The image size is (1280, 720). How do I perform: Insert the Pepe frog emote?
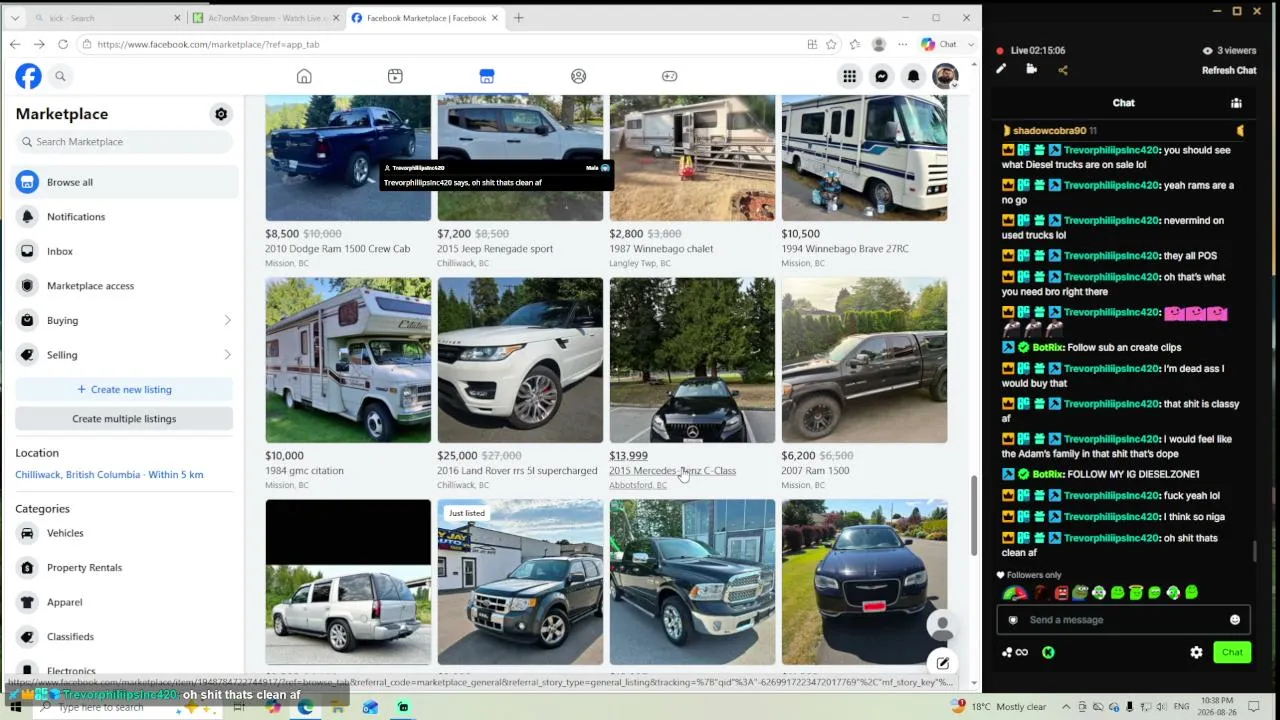(x=1080, y=593)
